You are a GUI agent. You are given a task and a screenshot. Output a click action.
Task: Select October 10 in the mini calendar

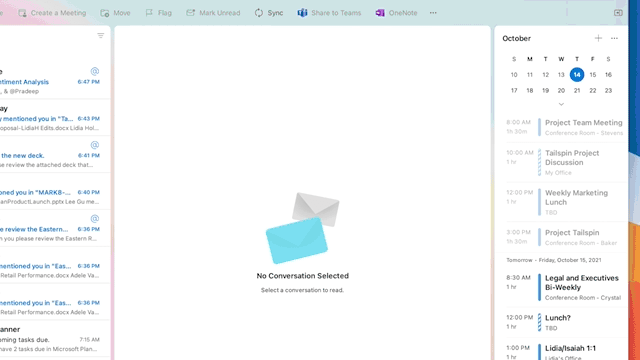[x=514, y=75]
